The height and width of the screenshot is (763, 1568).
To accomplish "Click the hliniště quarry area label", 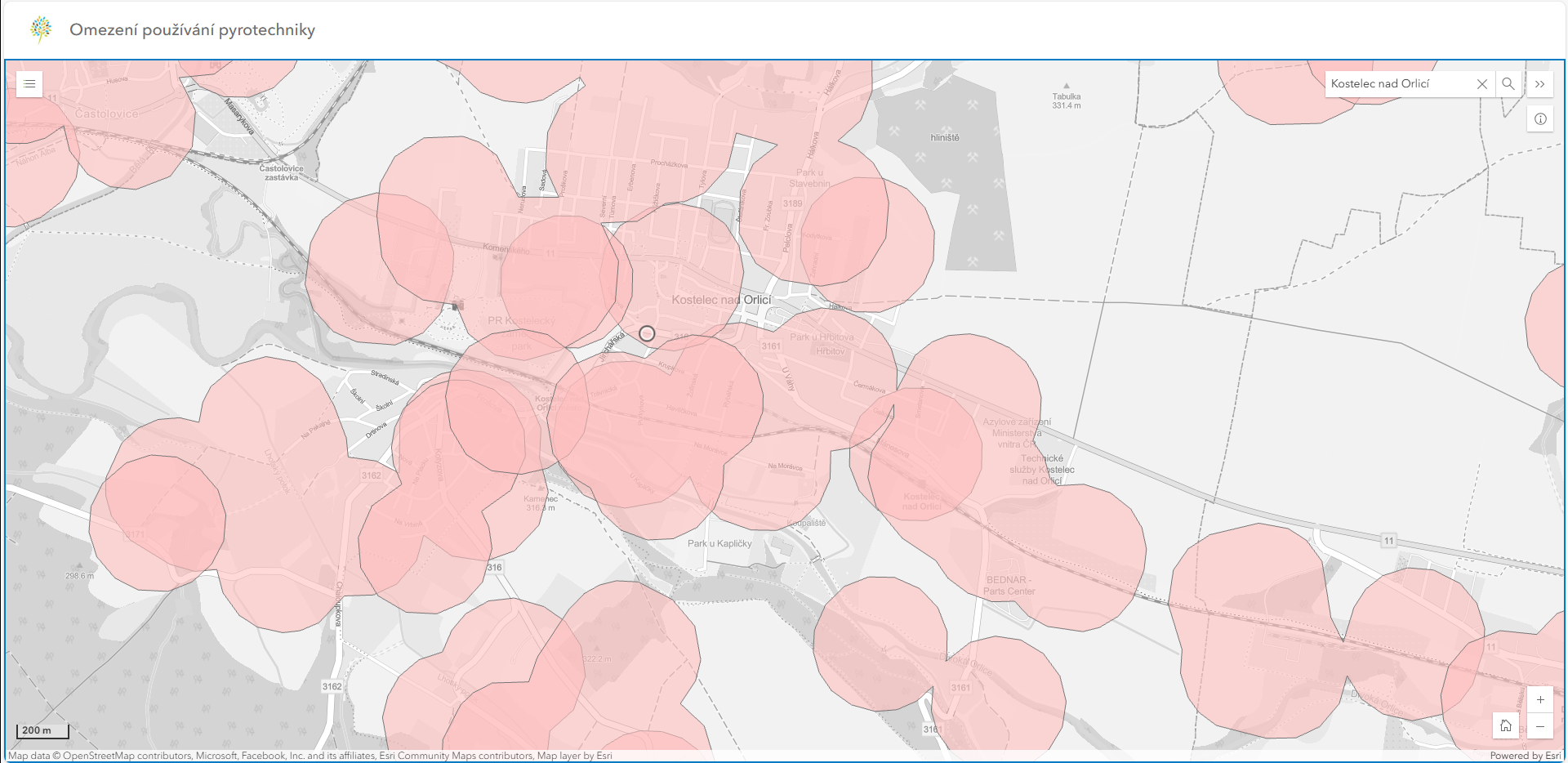I will click(945, 137).
